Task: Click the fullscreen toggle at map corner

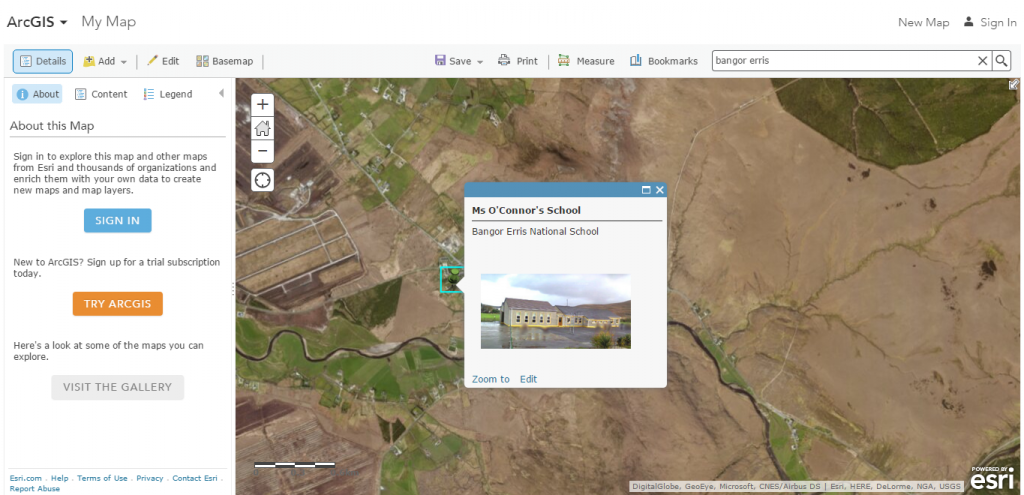Action: tap(1014, 84)
